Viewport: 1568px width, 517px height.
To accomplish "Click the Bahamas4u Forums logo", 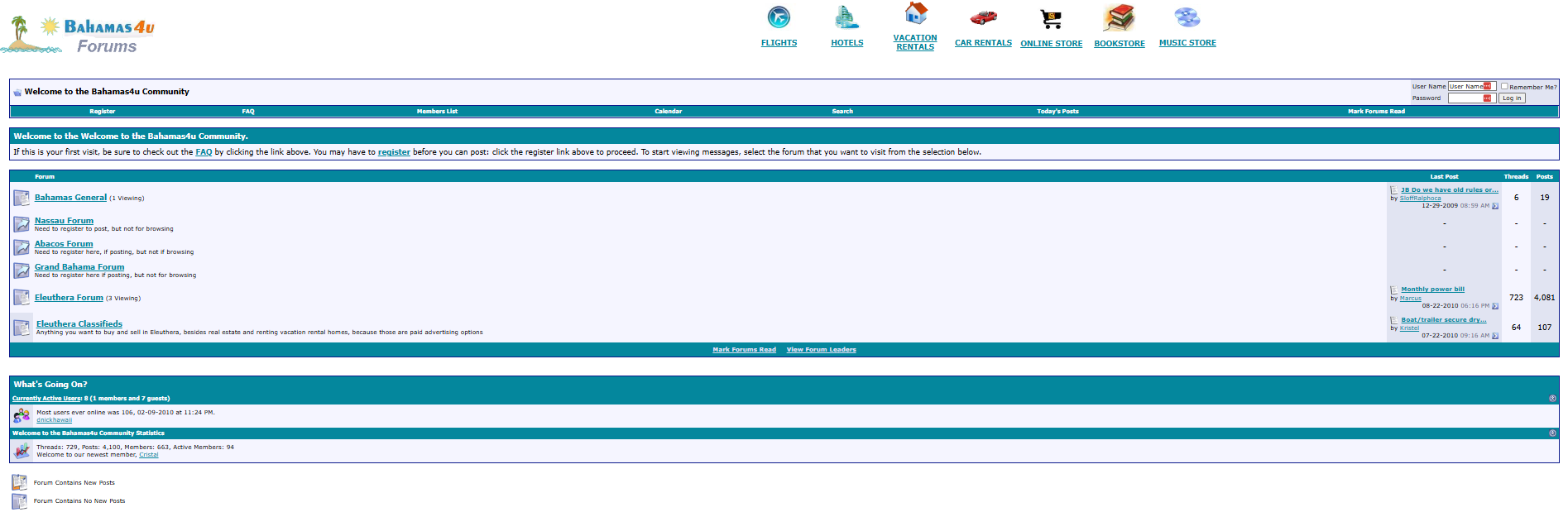I will coord(79,35).
